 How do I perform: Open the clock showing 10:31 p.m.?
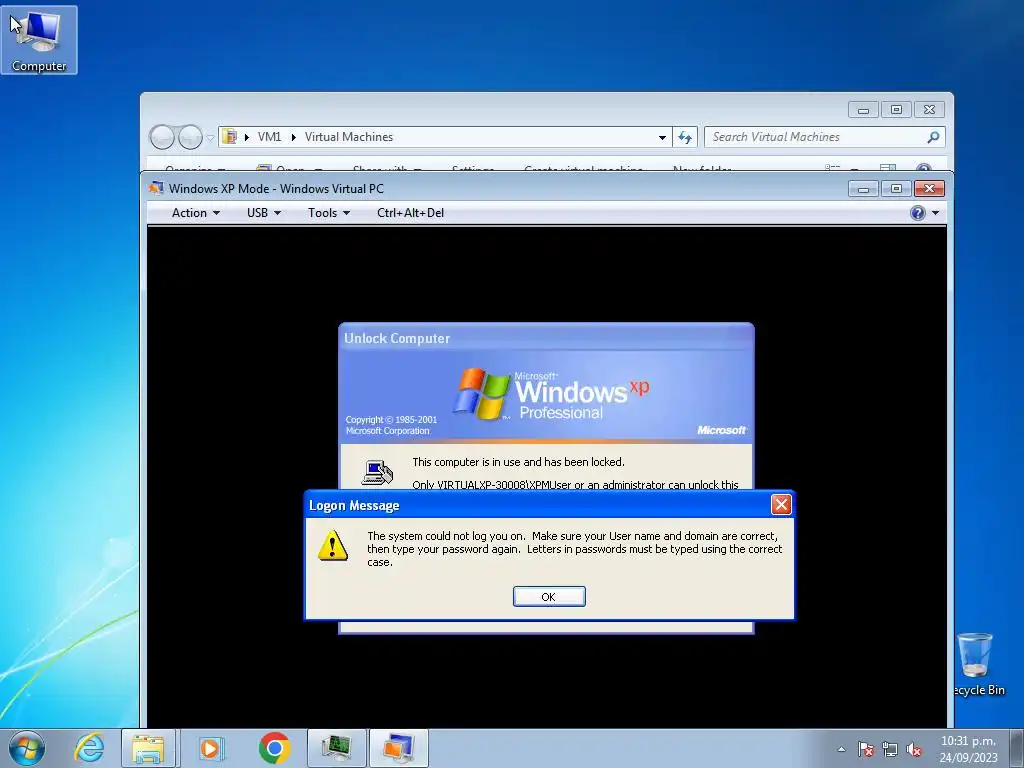(968, 748)
